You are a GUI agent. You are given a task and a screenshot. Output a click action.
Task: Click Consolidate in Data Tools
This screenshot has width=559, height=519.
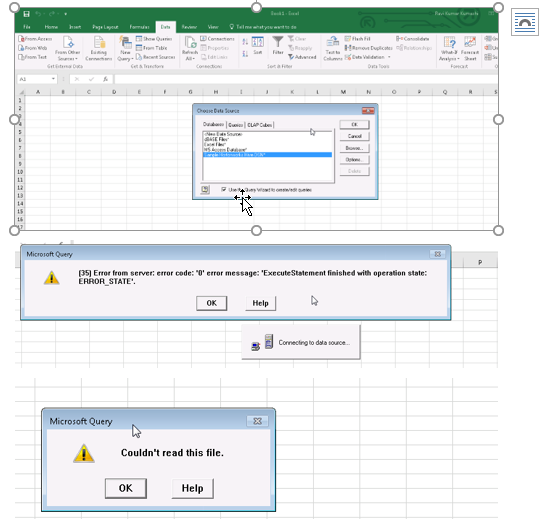tap(412, 39)
